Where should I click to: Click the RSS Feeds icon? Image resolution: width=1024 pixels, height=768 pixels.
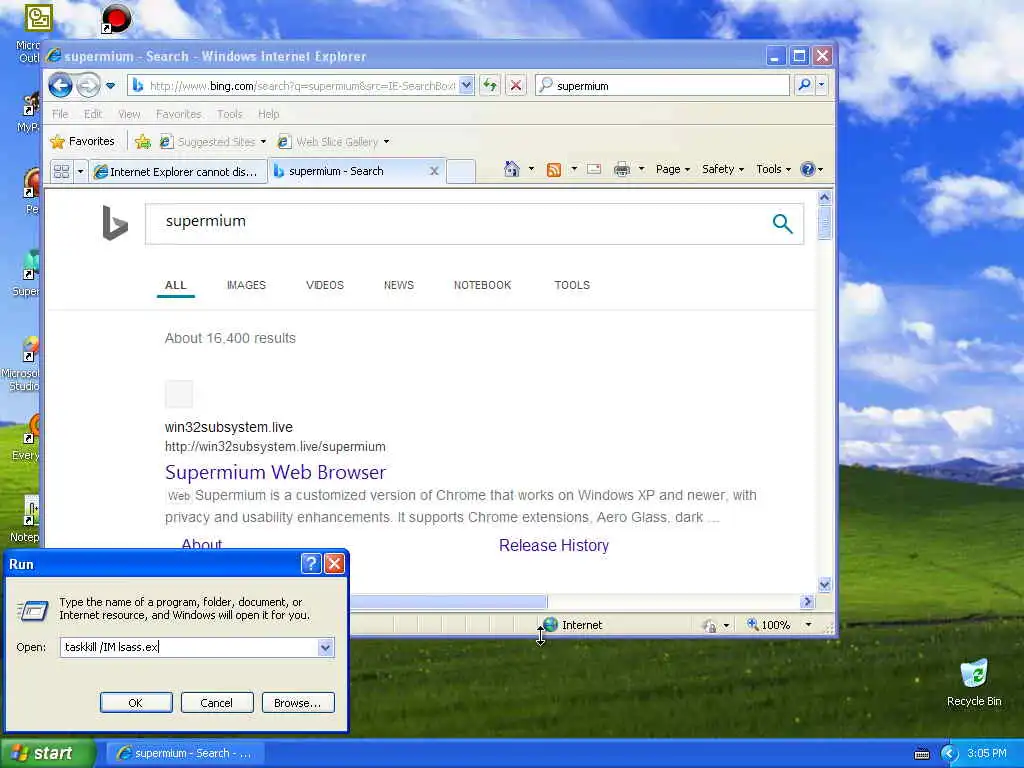coord(554,170)
